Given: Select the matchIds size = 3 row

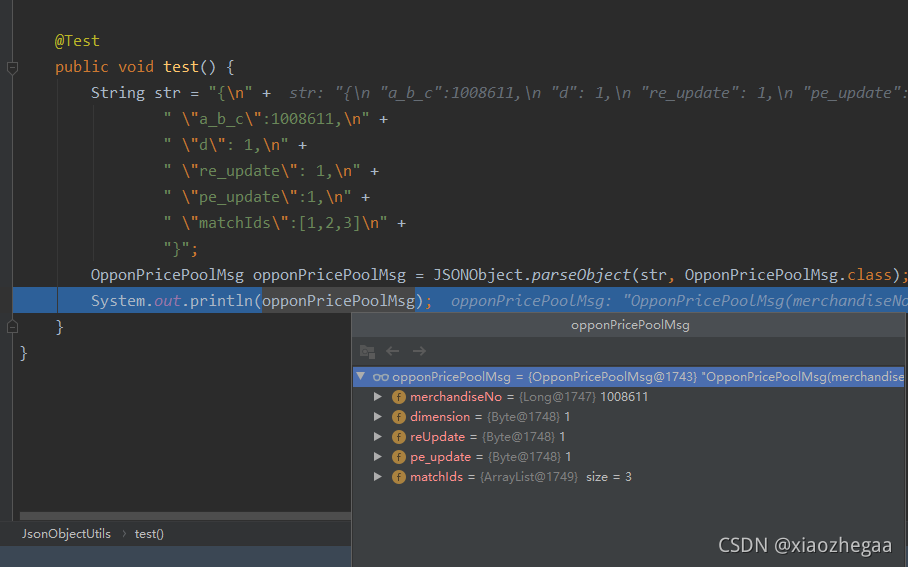Looking at the screenshot, I should pyautogui.click(x=628, y=477).
